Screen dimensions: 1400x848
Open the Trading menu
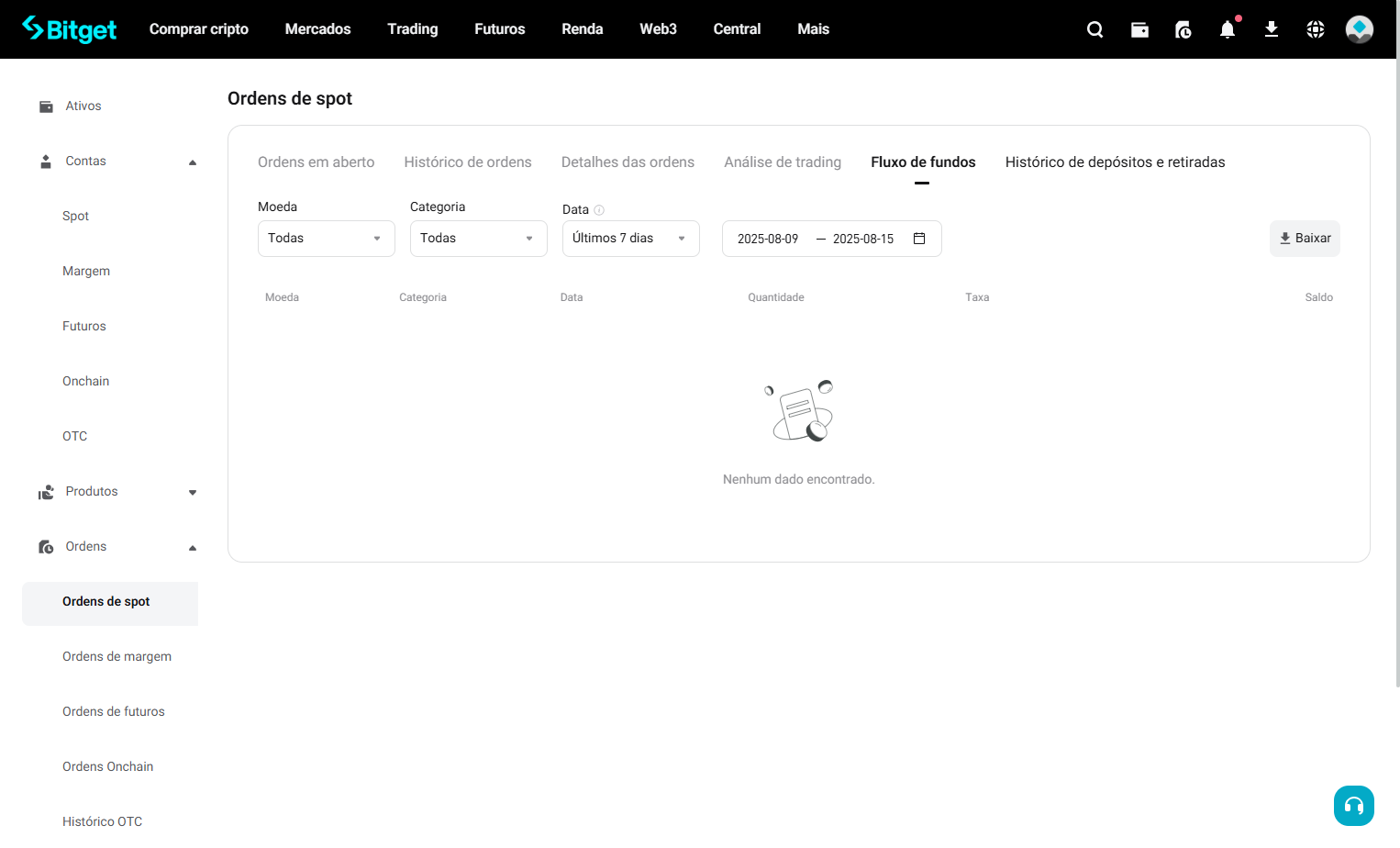point(413,29)
